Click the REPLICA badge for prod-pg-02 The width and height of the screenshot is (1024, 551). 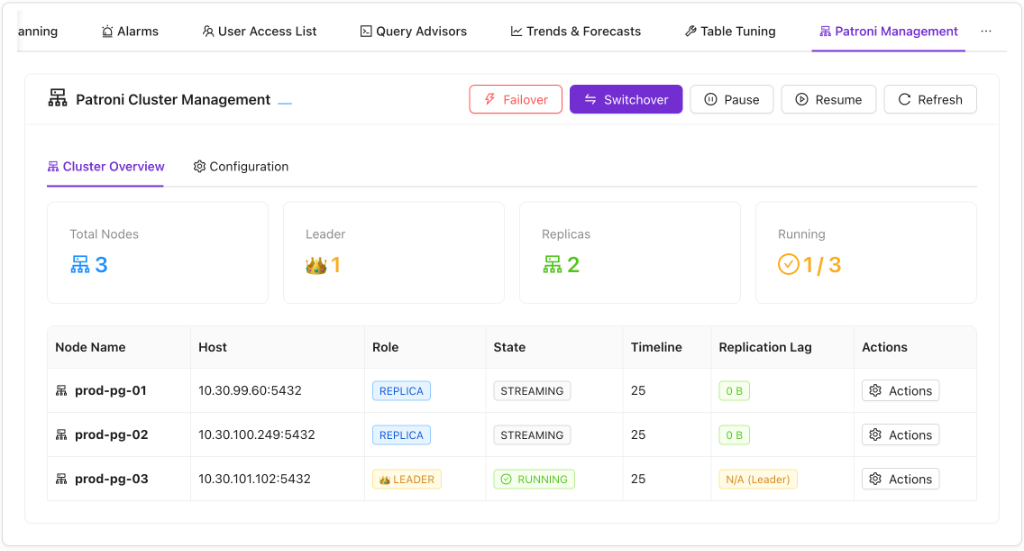(401, 435)
